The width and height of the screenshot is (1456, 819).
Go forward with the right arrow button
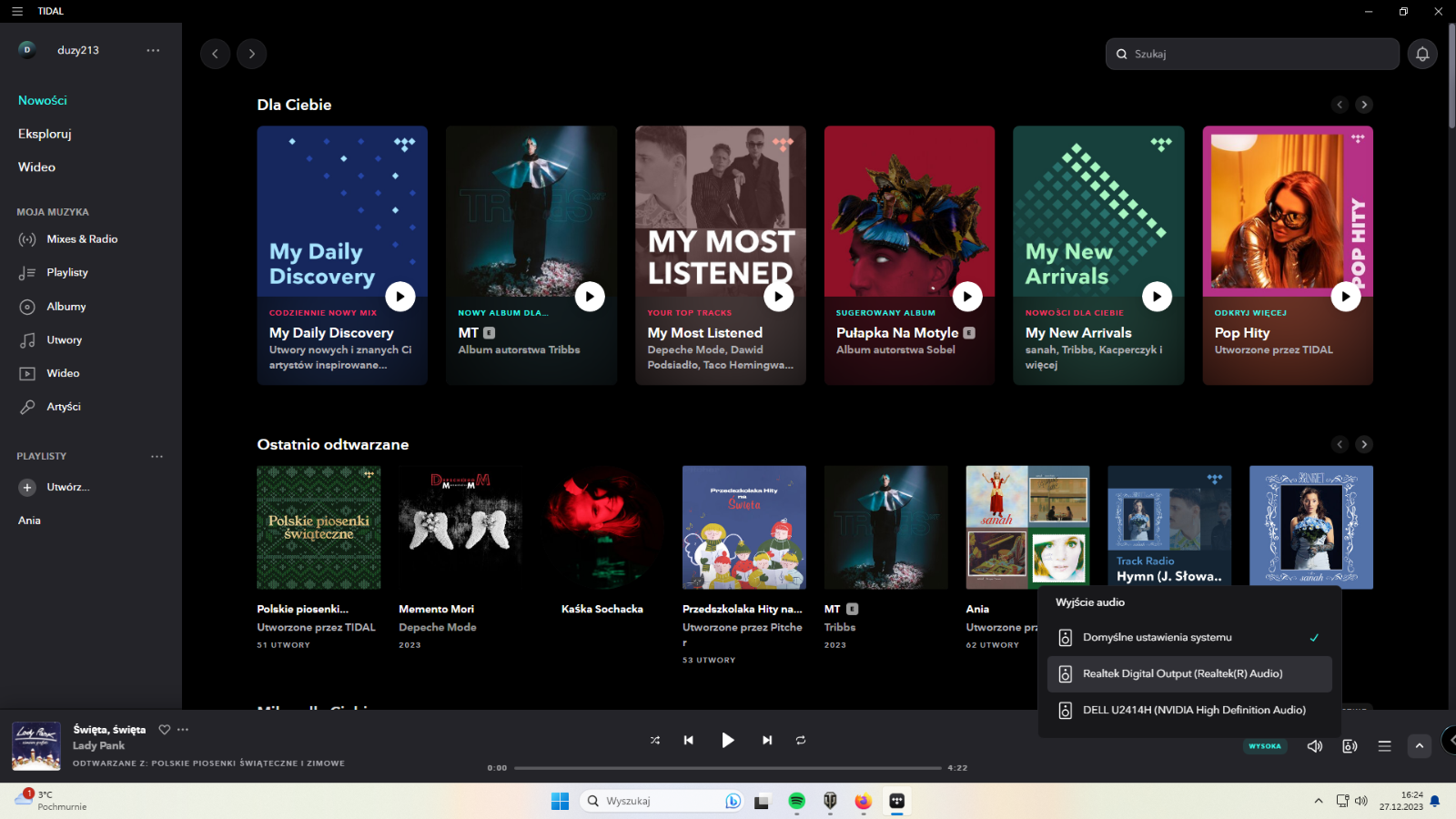coord(252,54)
